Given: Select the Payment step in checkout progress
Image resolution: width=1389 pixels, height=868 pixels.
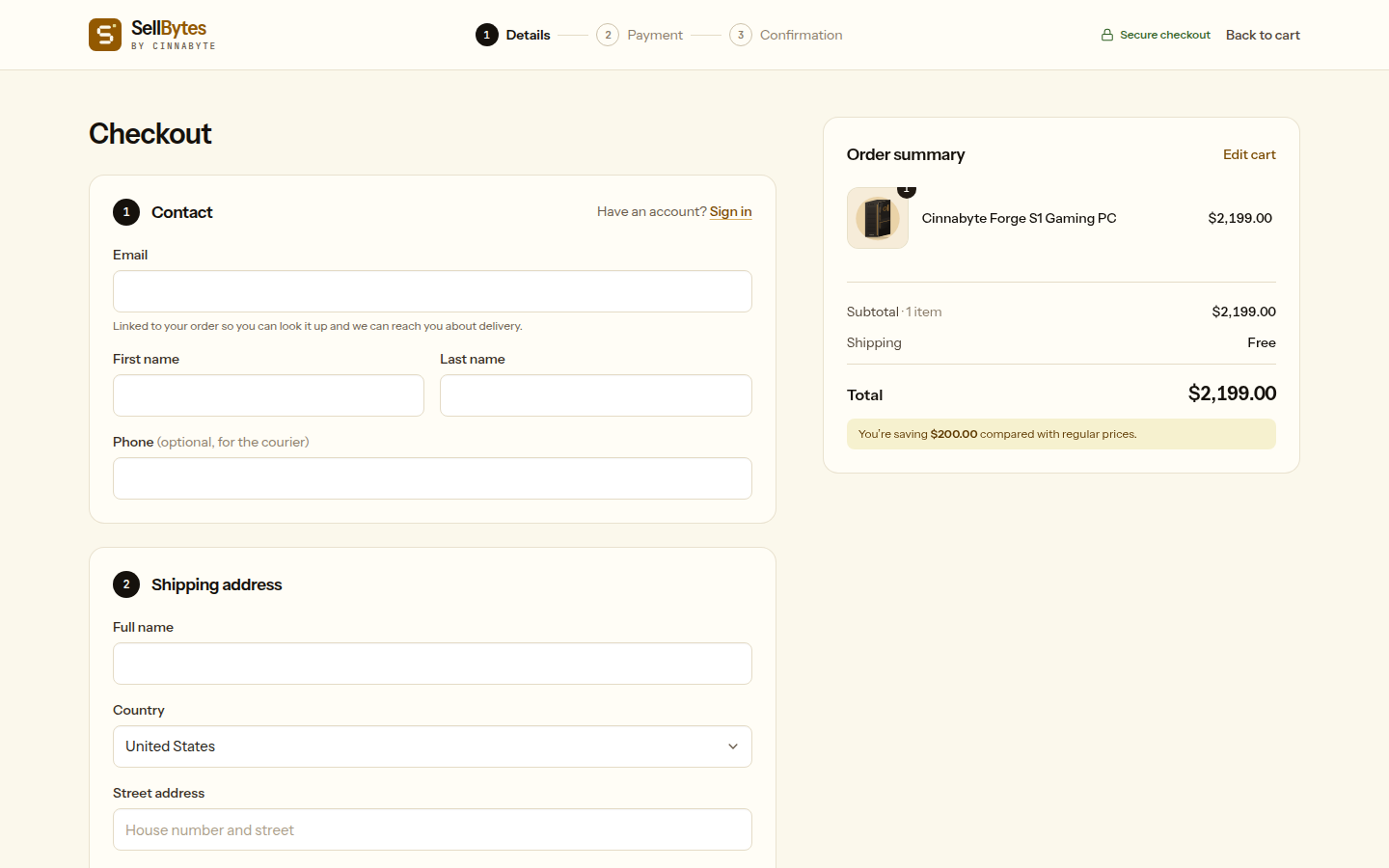Looking at the screenshot, I should click(640, 35).
